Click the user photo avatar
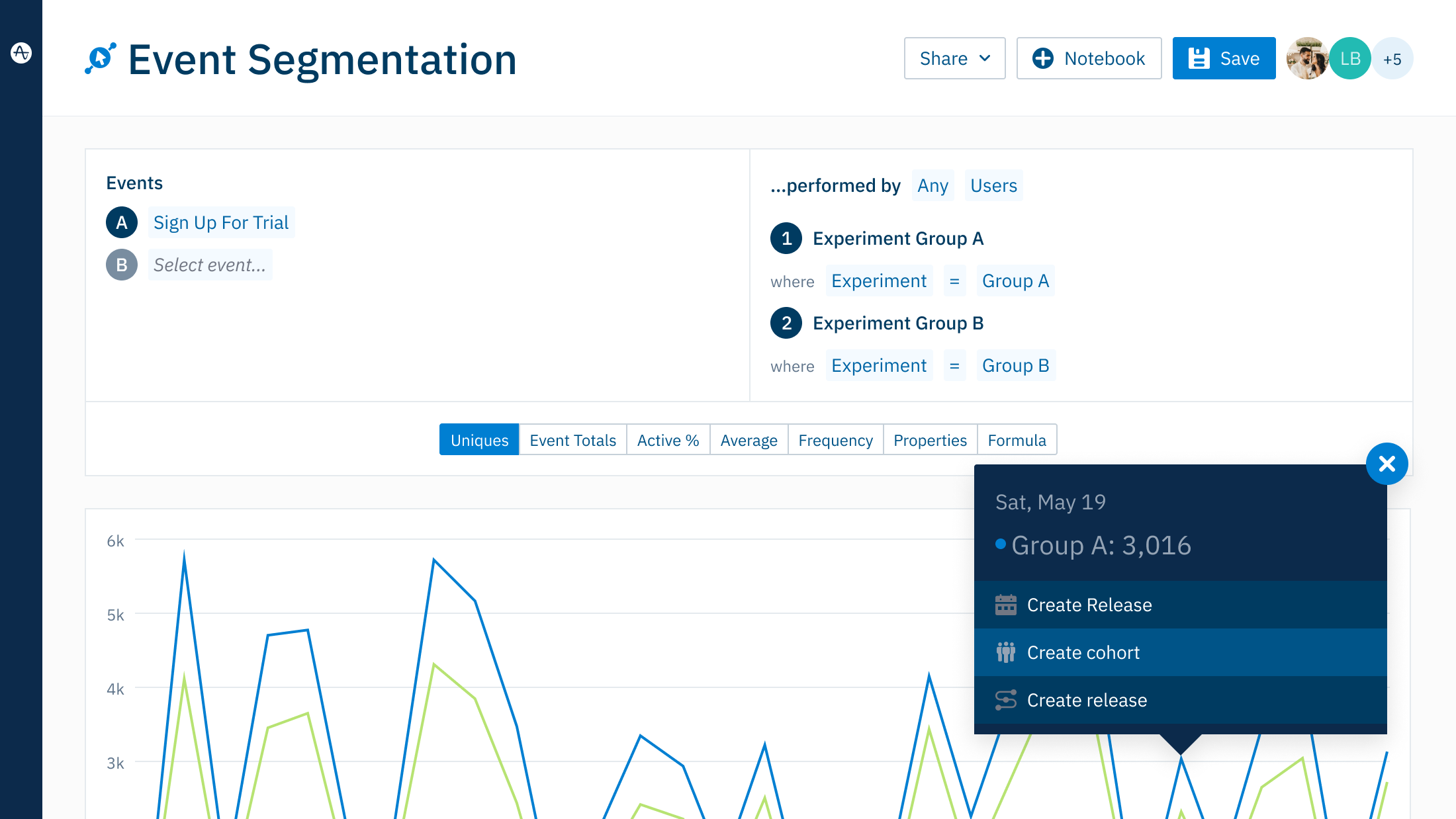Screen dimensions: 1456x819 pos(1306,58)
